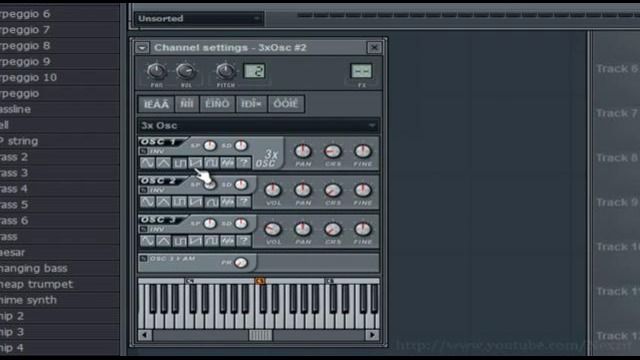640x360 pixels.
Task: Click OSC 3 FINE tune knob
Action: 362,229
